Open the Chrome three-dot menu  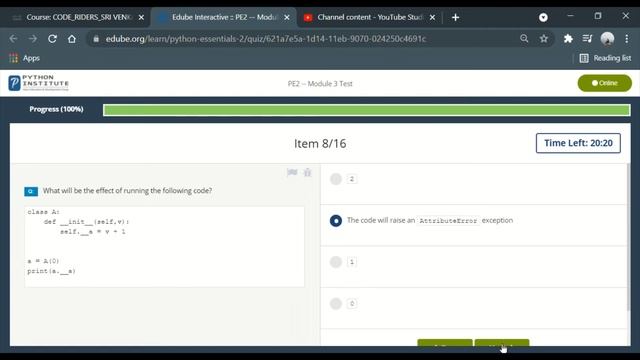pos(627,39)
